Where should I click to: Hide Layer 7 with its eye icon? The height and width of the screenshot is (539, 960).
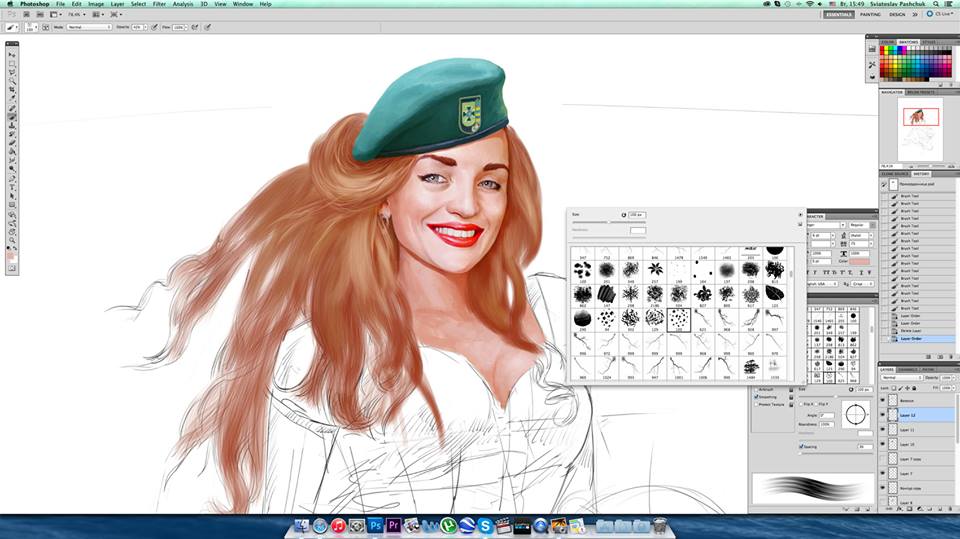coord(883,473)
